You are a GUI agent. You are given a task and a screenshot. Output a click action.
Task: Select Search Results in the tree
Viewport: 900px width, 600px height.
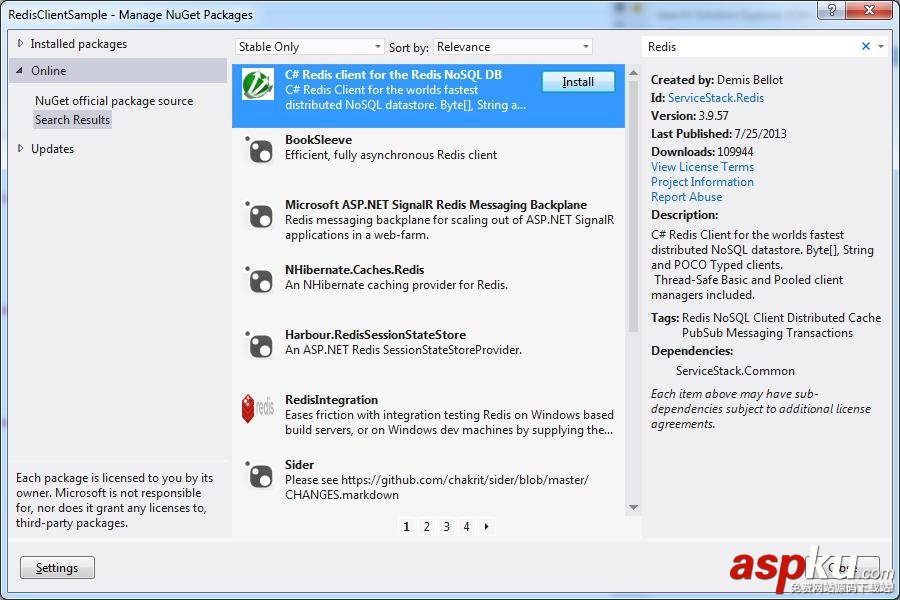pyautogui.click(x=72, y=120)
